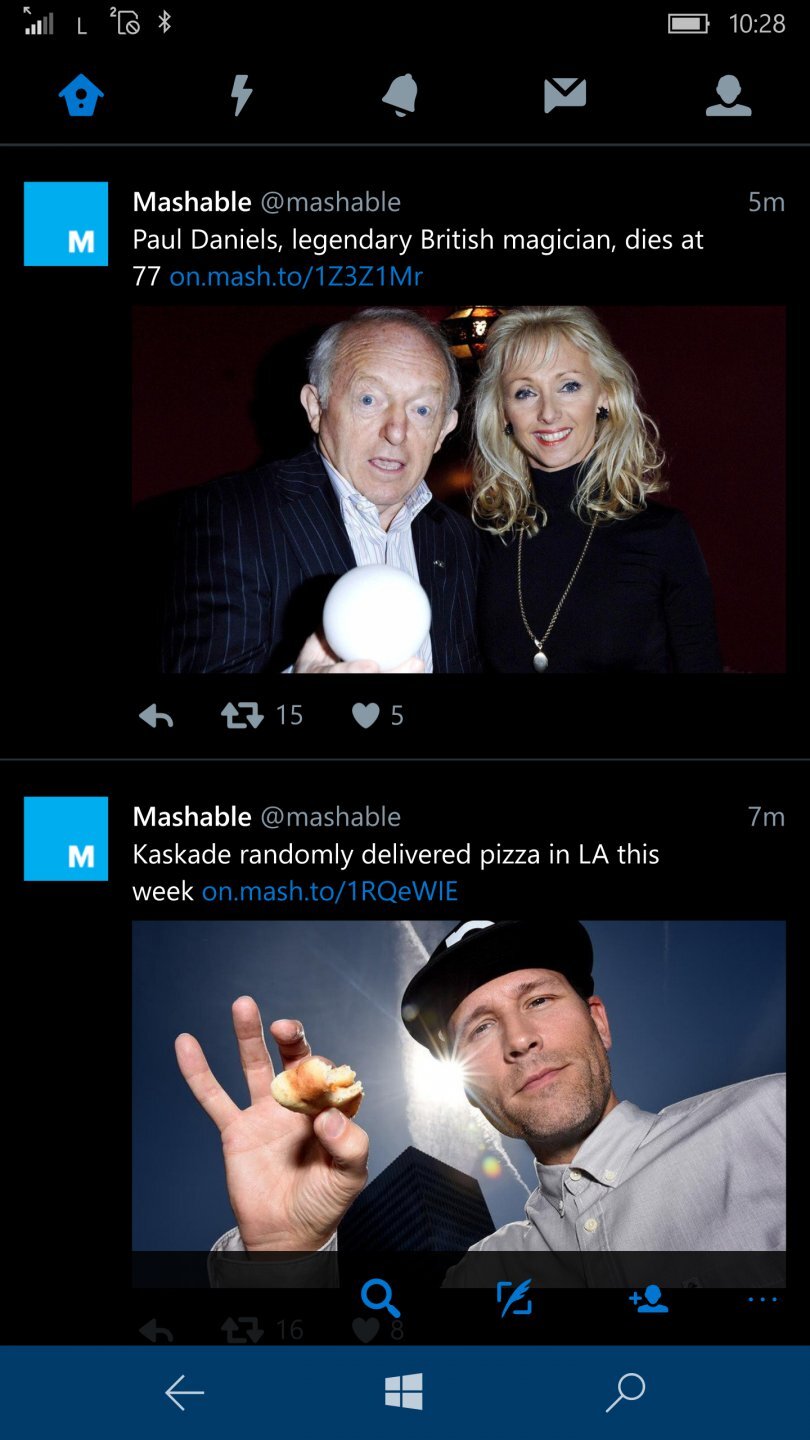This screenshot has height=1440, width=810.
Task: Like the Paul Daniels tweet
Action: [x=367, y=715]
